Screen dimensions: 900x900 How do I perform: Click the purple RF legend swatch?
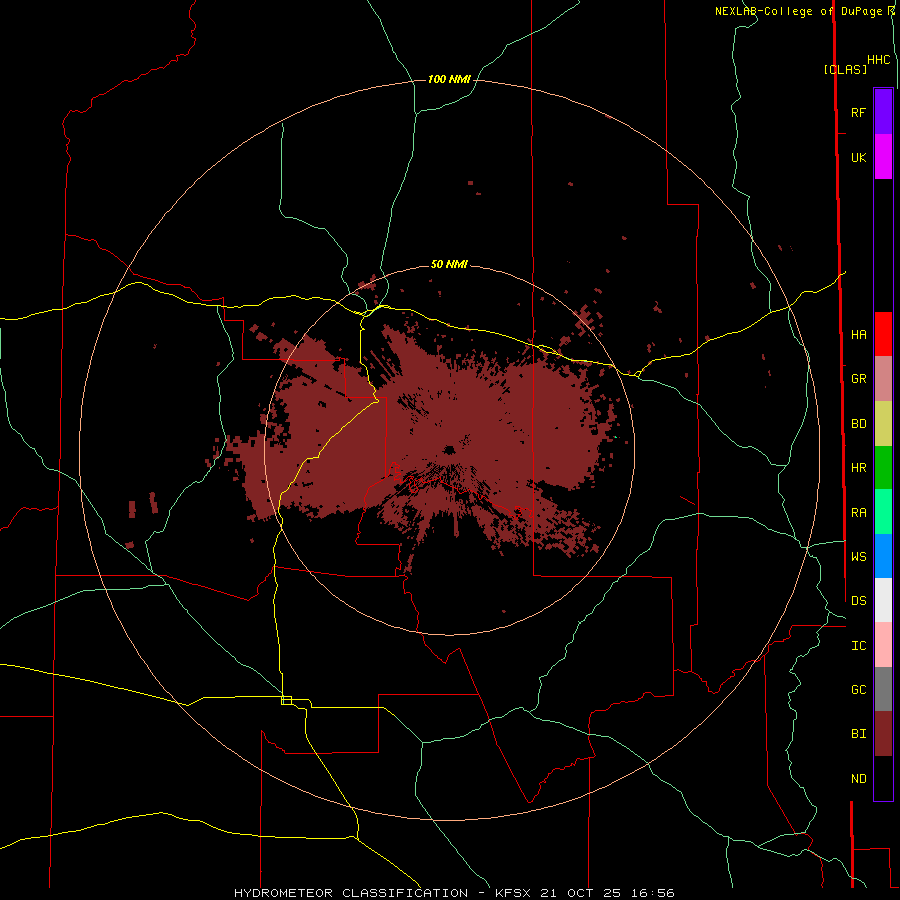pyautogui.click(x=883, y=112)
